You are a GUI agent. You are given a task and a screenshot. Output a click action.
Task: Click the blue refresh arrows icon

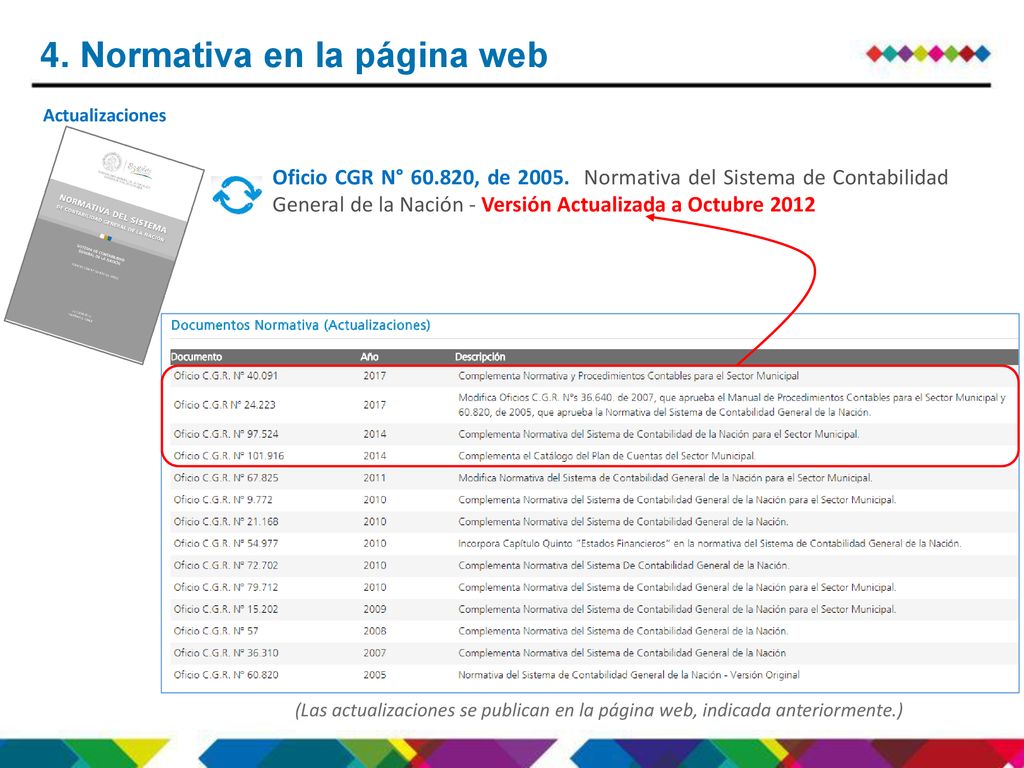[237, 195]
